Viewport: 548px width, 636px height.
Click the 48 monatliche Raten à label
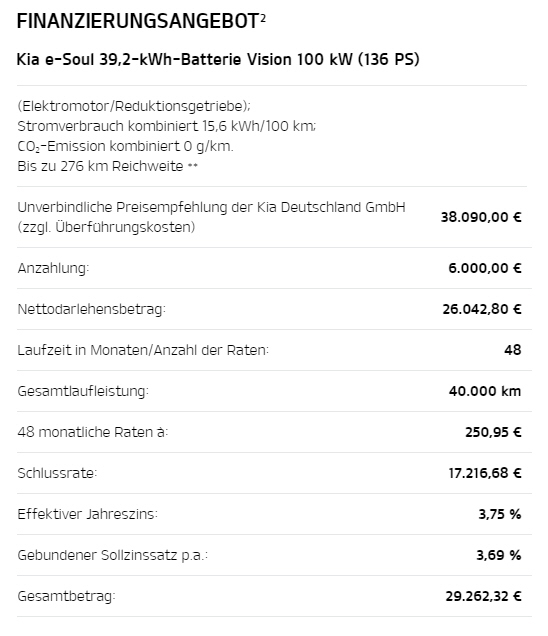coord(92,432)
